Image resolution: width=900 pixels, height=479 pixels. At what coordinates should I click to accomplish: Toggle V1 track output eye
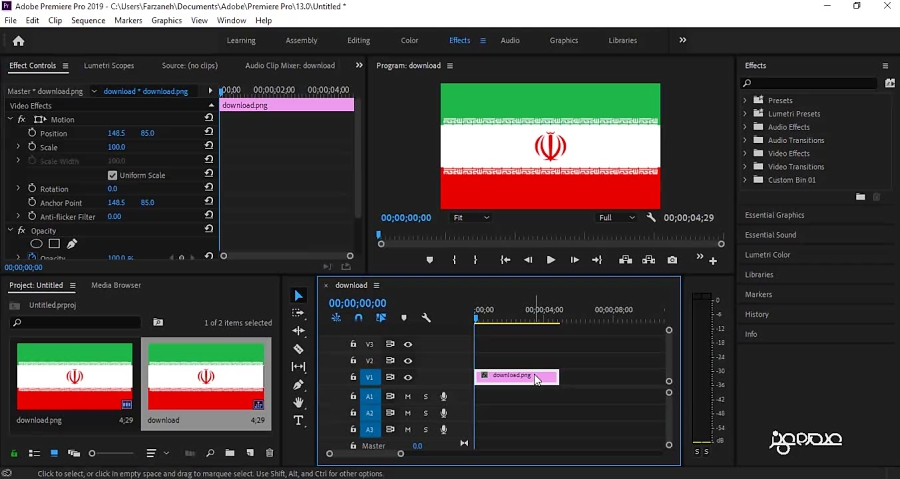pos(408,377)
